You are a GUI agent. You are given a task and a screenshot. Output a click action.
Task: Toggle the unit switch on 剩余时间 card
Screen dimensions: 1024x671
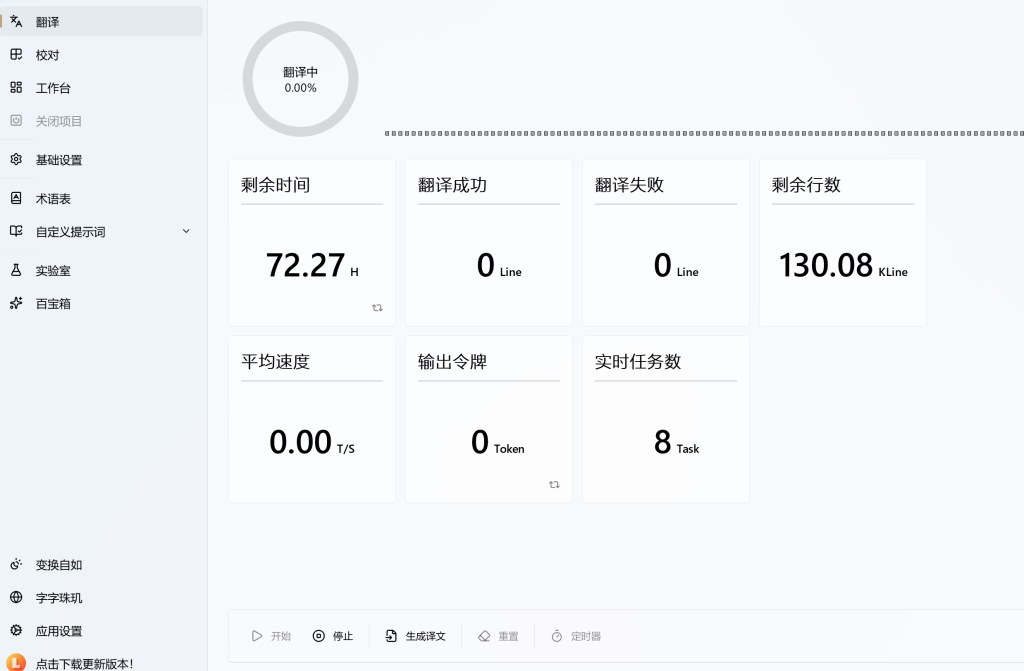377,308
